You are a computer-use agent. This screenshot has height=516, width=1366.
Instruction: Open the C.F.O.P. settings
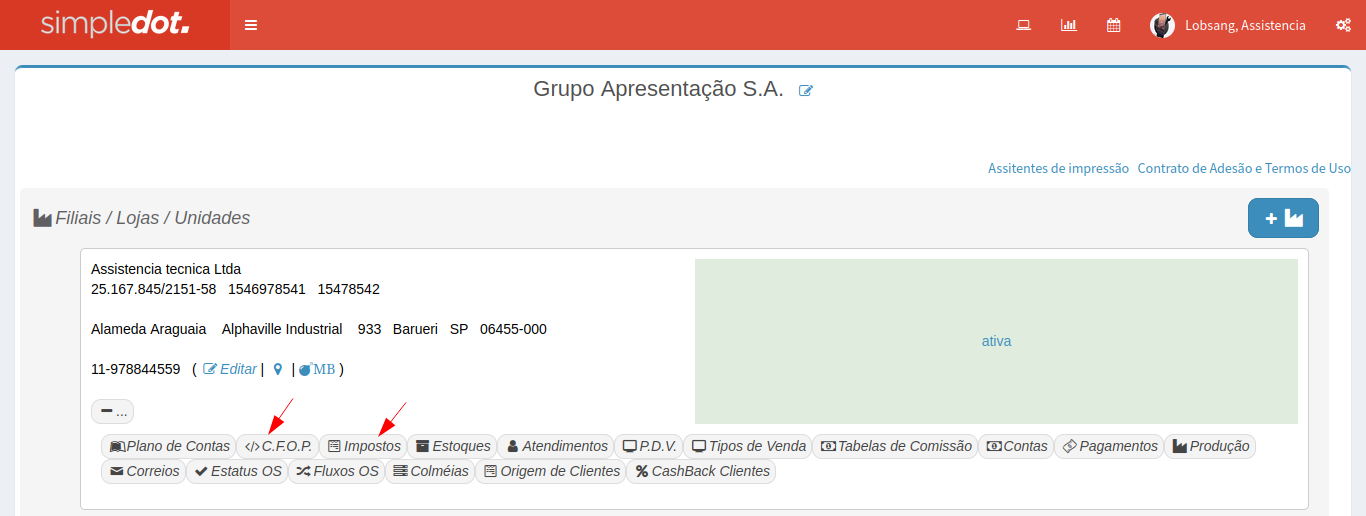pos(277,446)
